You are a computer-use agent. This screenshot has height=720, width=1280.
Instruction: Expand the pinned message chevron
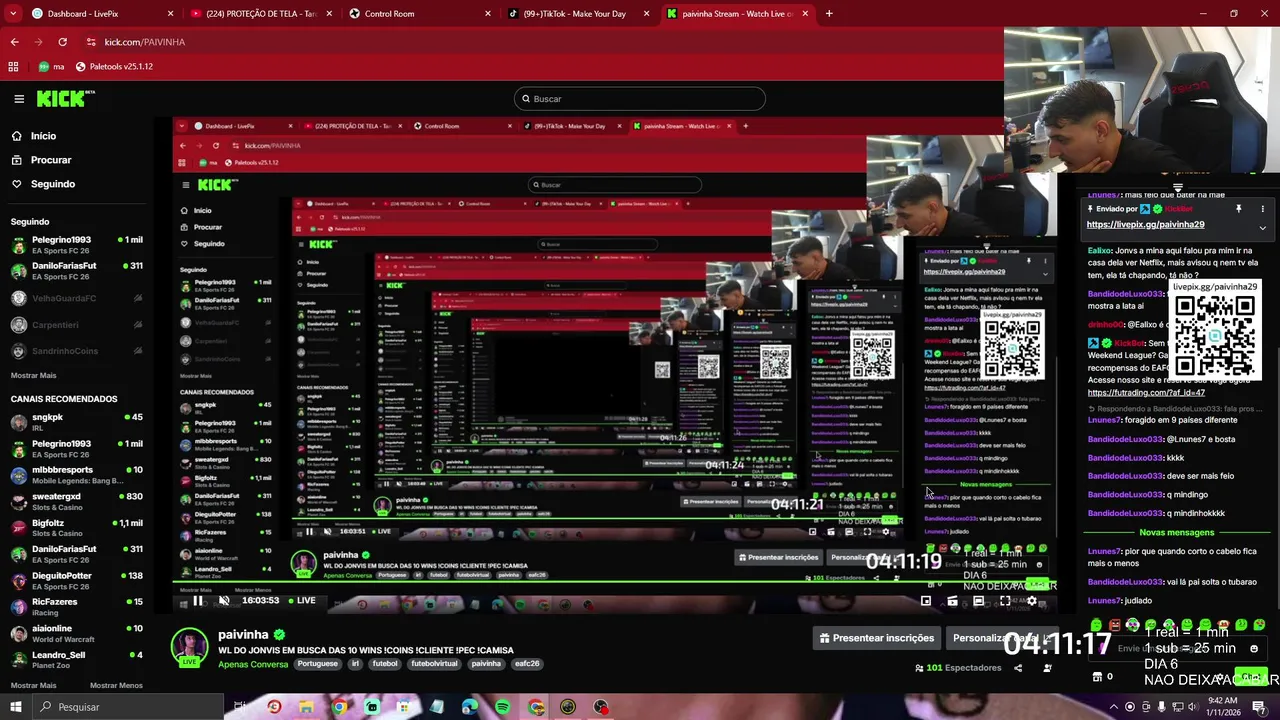[x=1262, y=228]
